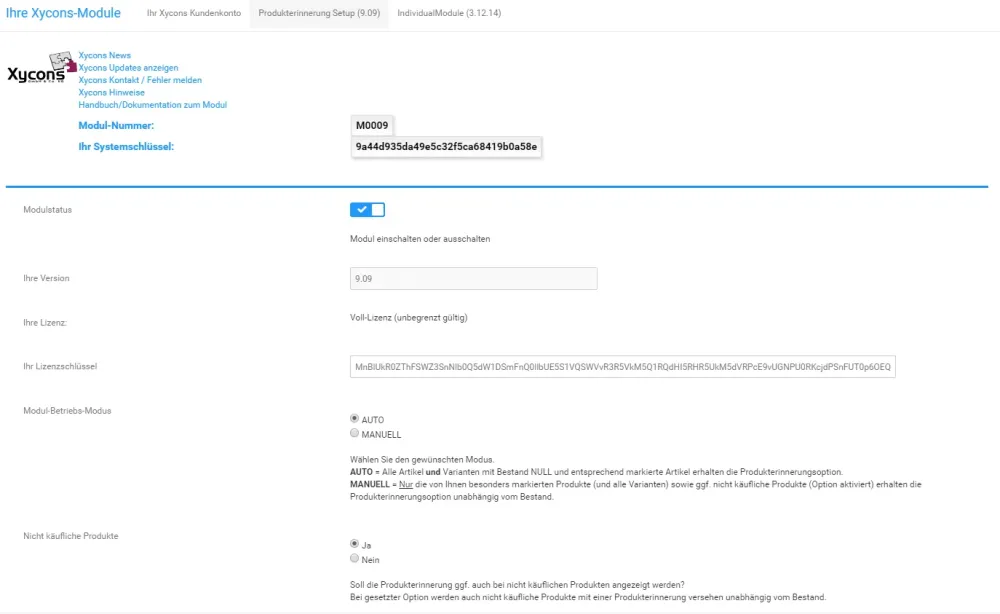Open the Xycons Hinweise link
1000x614 pixels.
112,92
